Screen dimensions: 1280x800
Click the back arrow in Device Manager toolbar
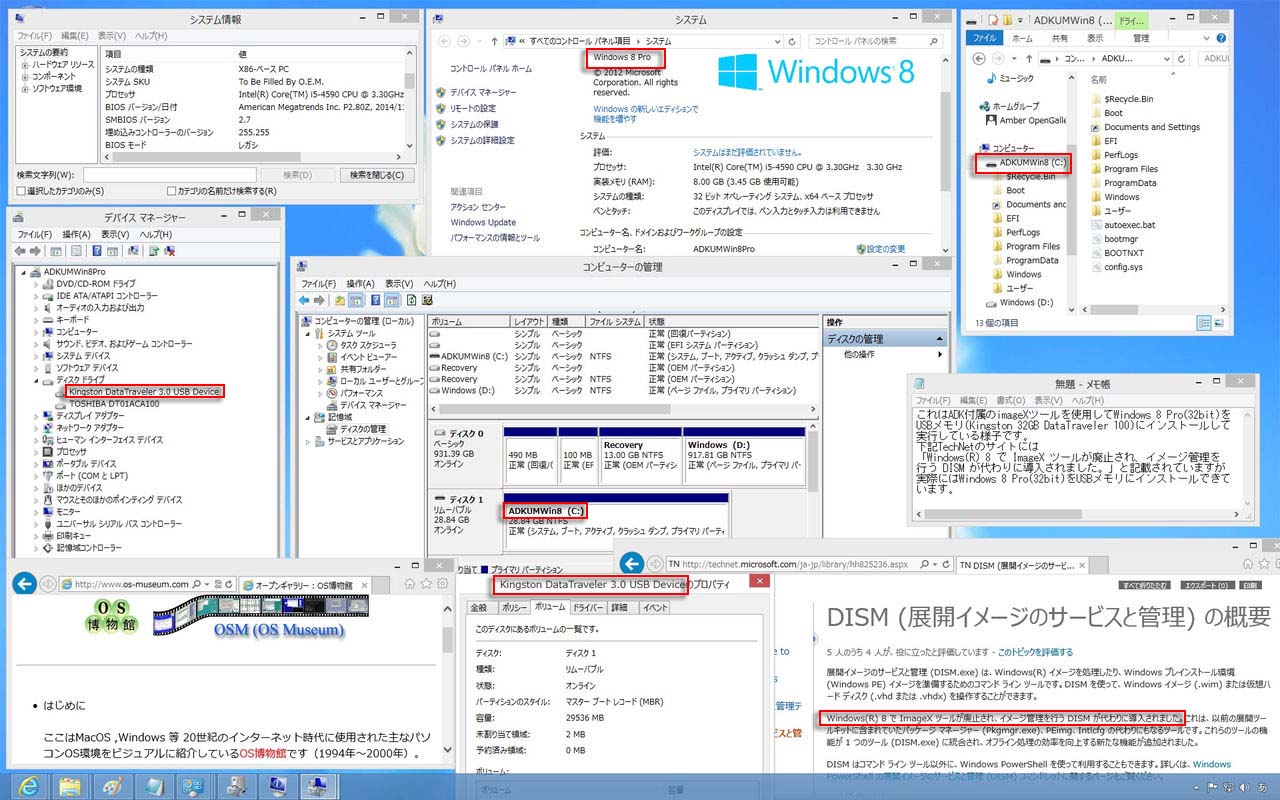pyautogui.click(x=20, y=250)
